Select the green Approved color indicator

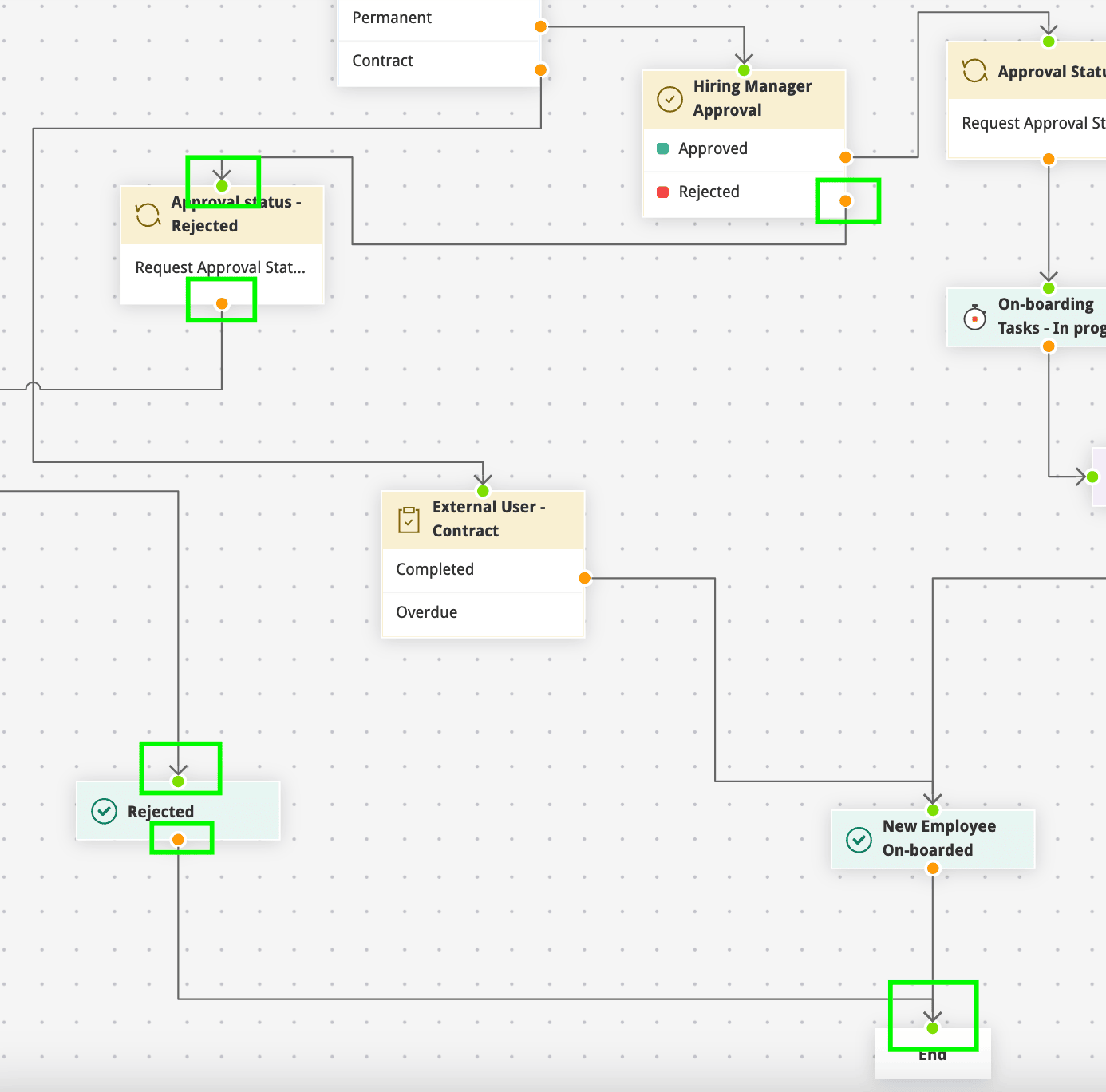(x=662, y=148)
